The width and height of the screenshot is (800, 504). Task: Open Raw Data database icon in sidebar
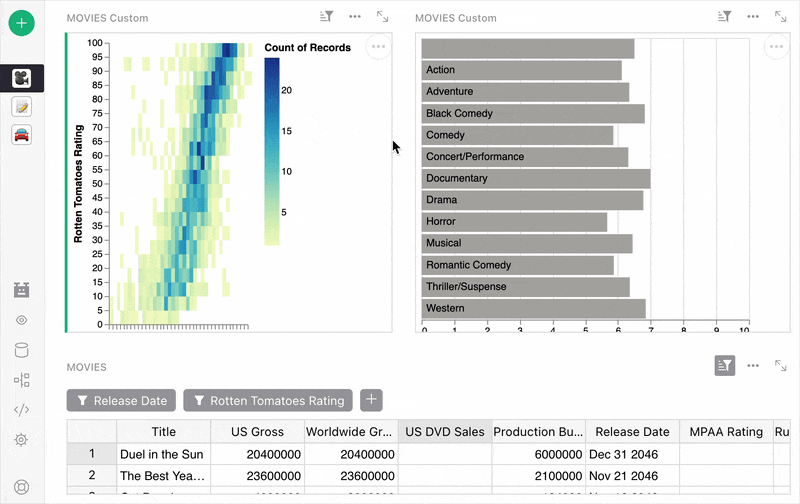(x=21, y=350)
